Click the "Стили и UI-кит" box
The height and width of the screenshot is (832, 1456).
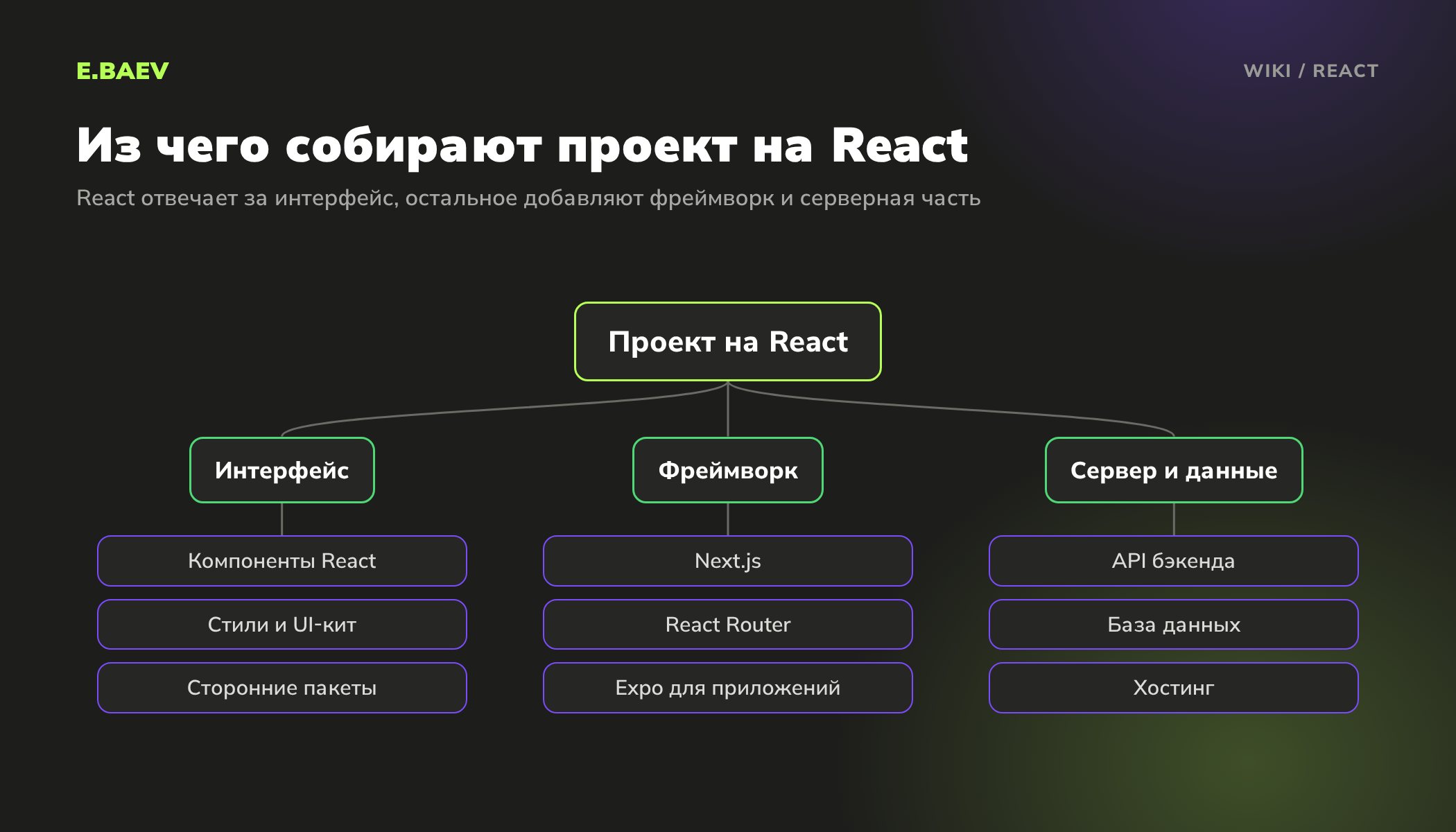282,625
